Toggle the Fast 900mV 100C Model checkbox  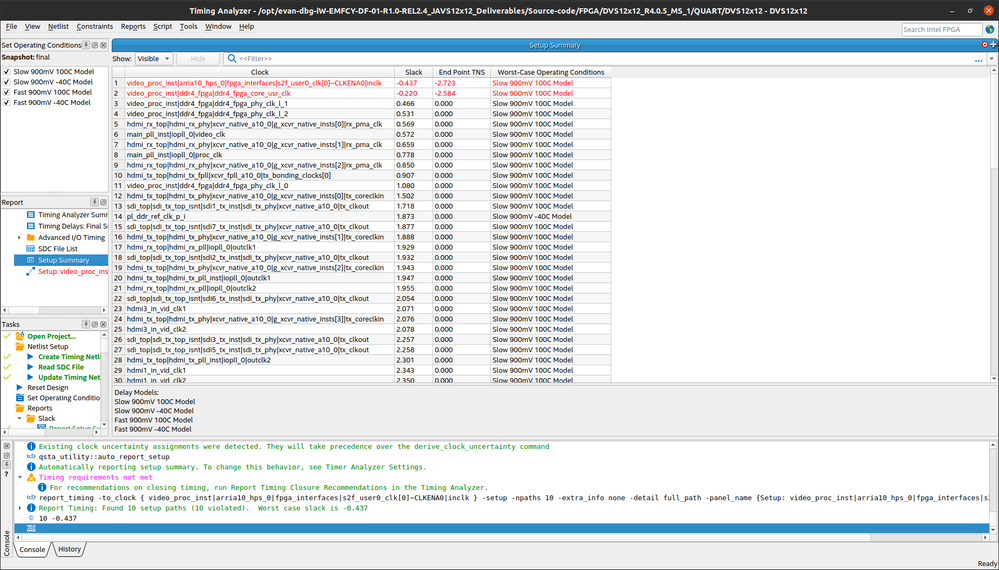7,91
